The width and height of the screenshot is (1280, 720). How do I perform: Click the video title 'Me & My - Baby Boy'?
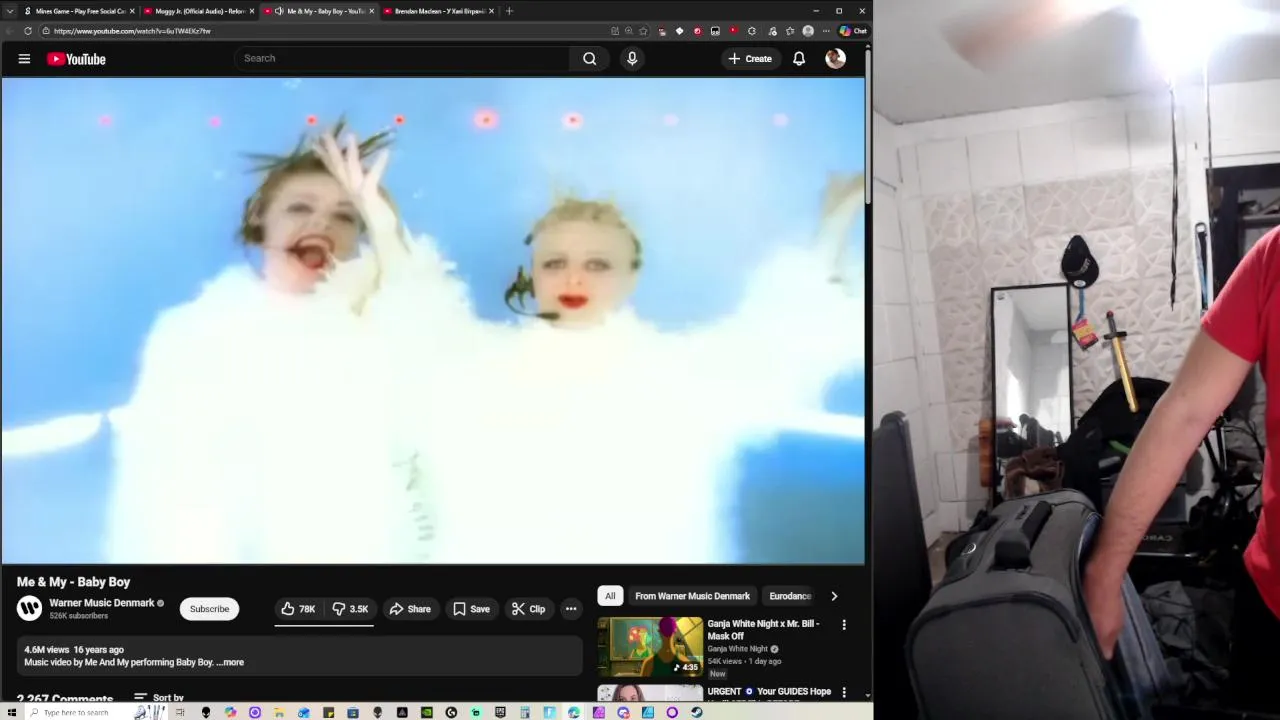pyautogui.click(x=73, y=582)
